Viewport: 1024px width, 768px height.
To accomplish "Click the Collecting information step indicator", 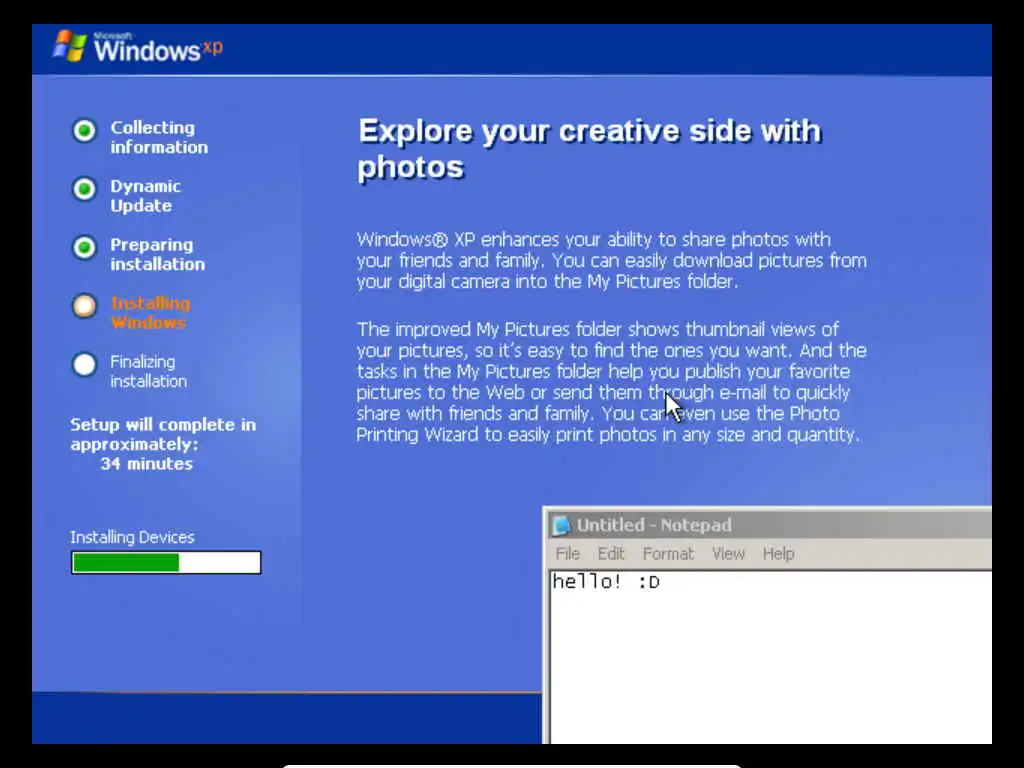I will (84, 131).
